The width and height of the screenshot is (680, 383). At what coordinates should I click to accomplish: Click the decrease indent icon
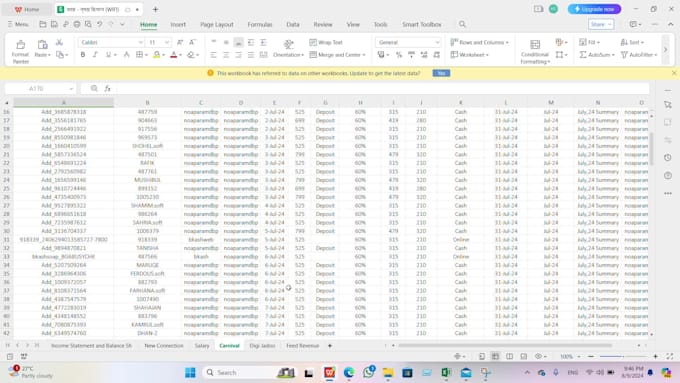click(251, 42)
